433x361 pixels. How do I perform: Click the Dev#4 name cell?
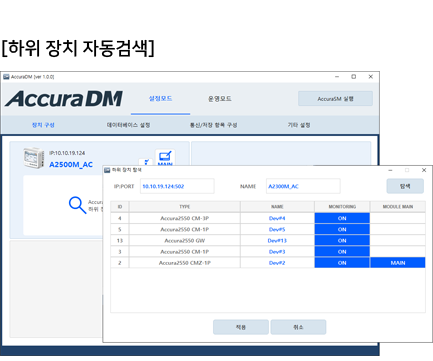[277, 218]
